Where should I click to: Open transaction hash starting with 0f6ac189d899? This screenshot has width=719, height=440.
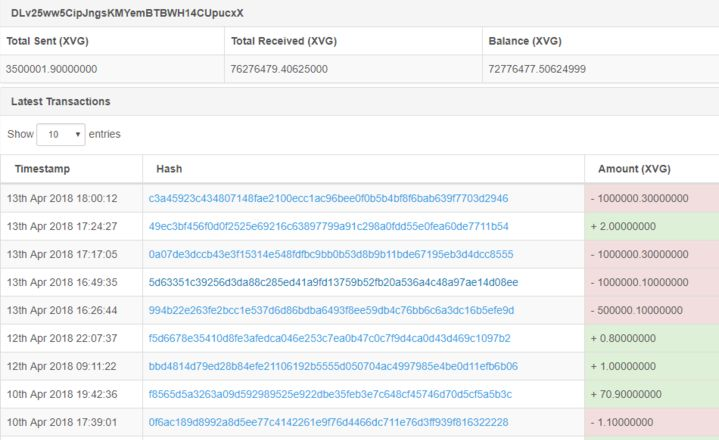[328, 422]
